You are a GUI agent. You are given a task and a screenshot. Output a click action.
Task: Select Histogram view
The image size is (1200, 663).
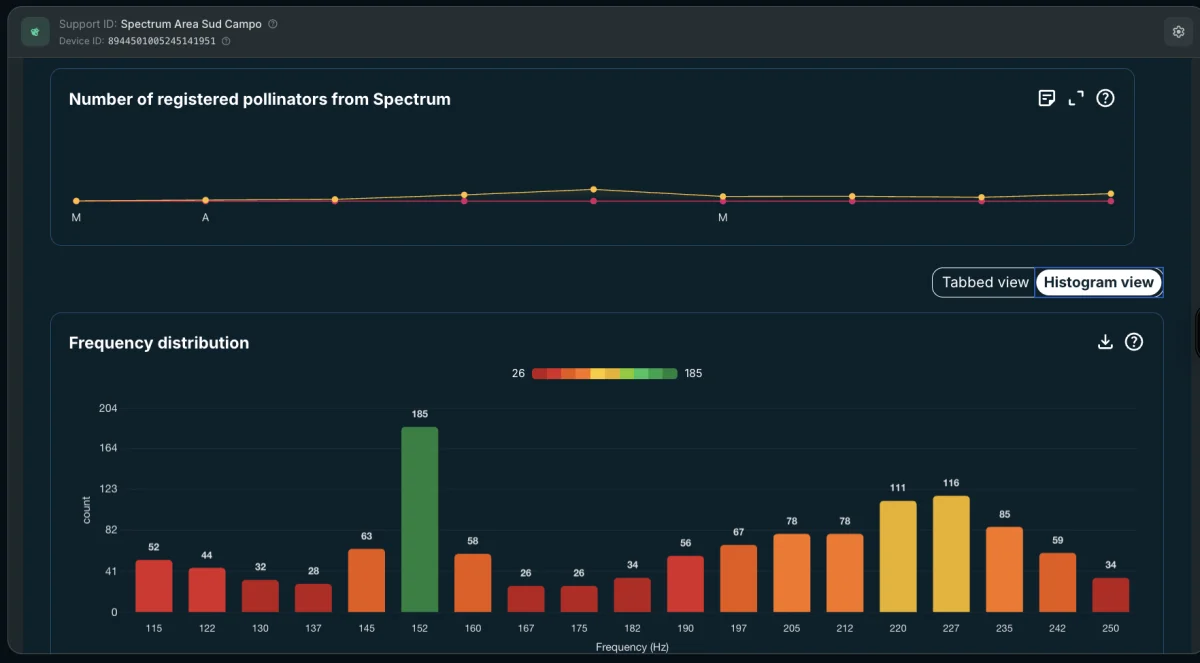(1098, 283)
